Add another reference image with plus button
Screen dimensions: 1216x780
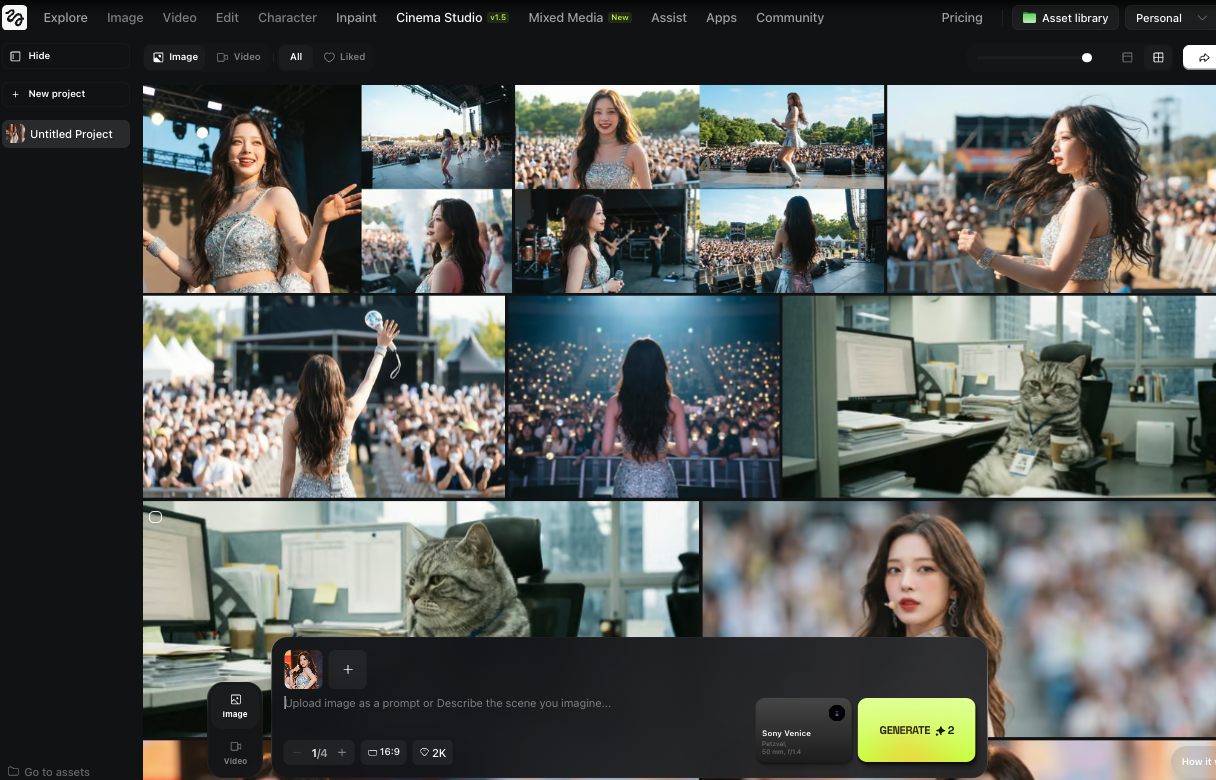click(348, 670)
